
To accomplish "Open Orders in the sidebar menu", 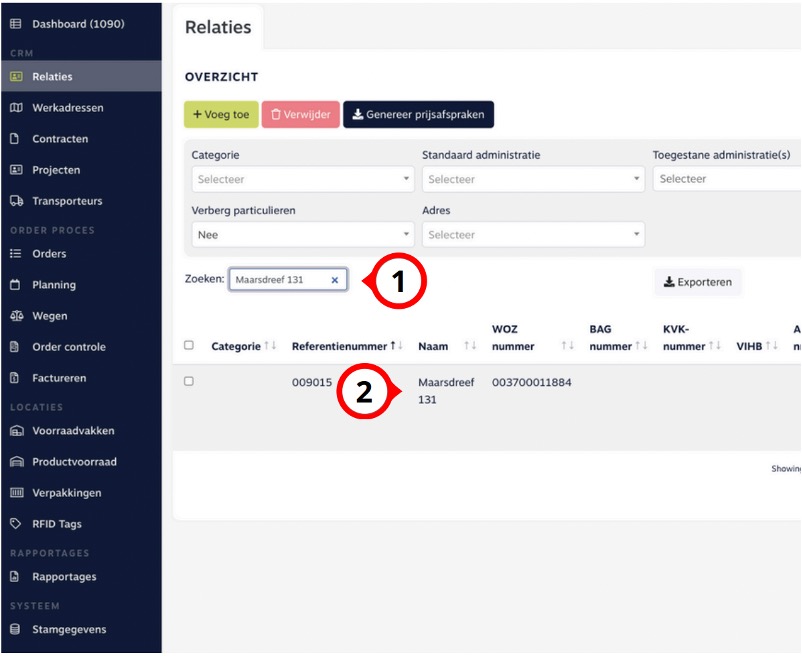I will pos(49,254).
